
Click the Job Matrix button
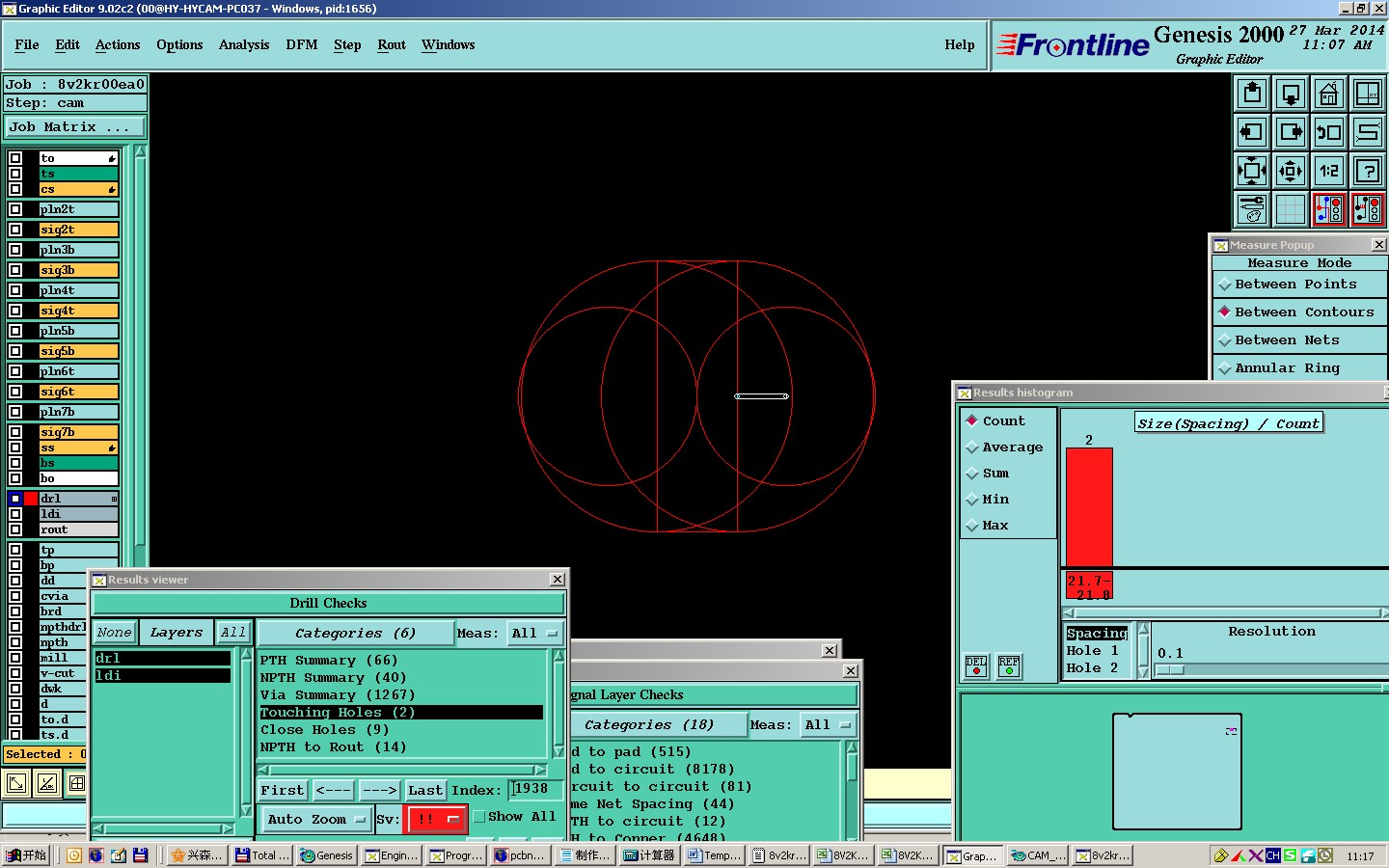click(x=75, y=127)
